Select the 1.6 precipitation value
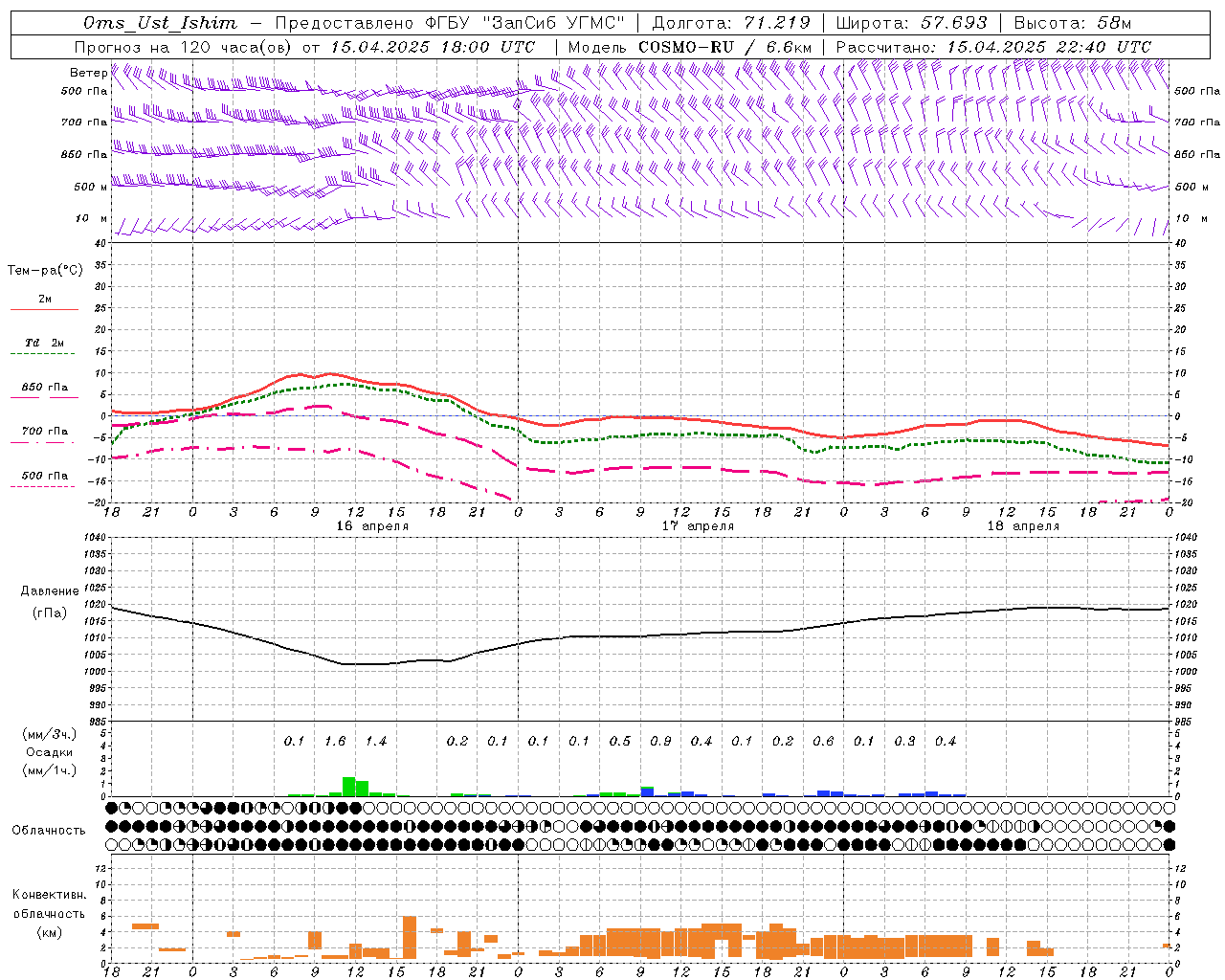 pyautogui.click(x=335, y=742)
